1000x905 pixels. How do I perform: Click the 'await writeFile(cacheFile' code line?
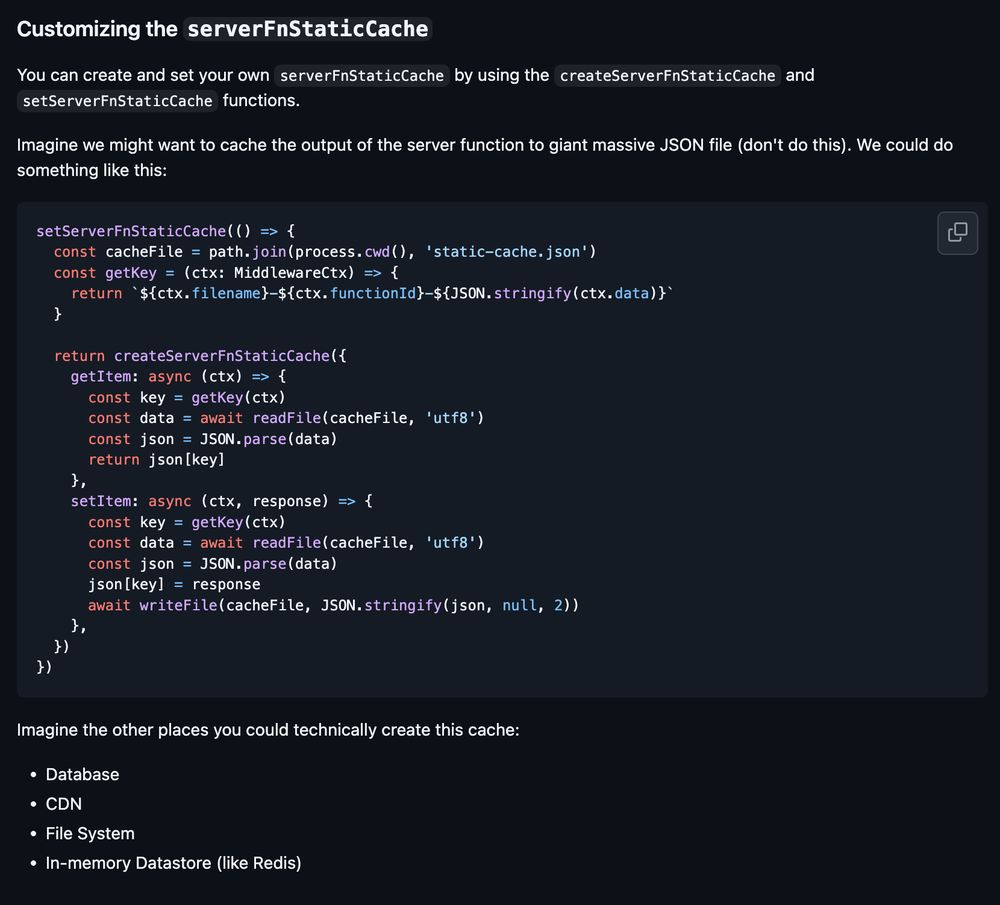point(334,605)
